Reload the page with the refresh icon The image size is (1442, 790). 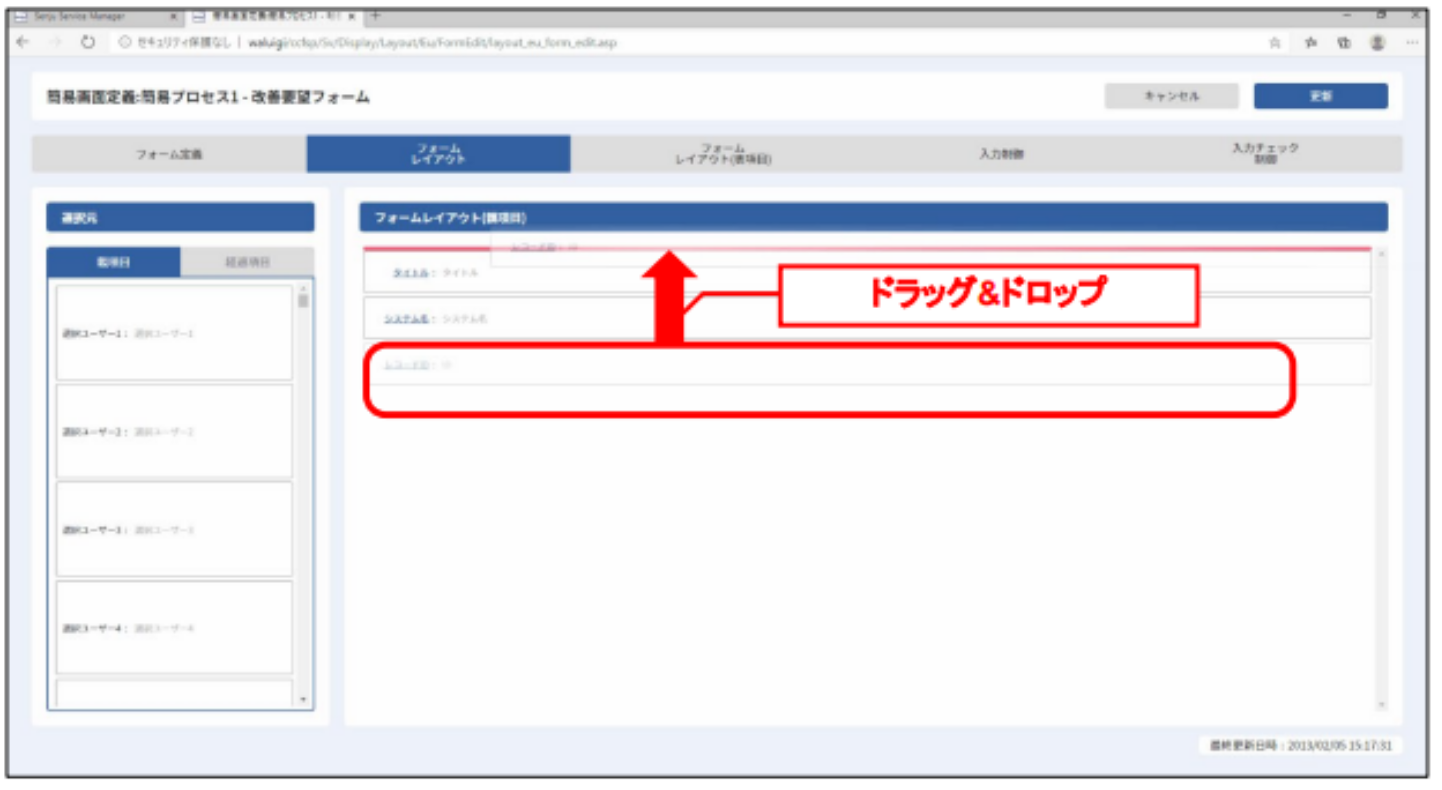pos(87,43)
